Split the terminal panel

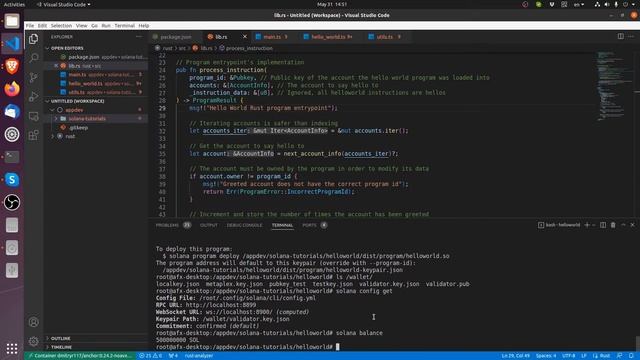603,225
